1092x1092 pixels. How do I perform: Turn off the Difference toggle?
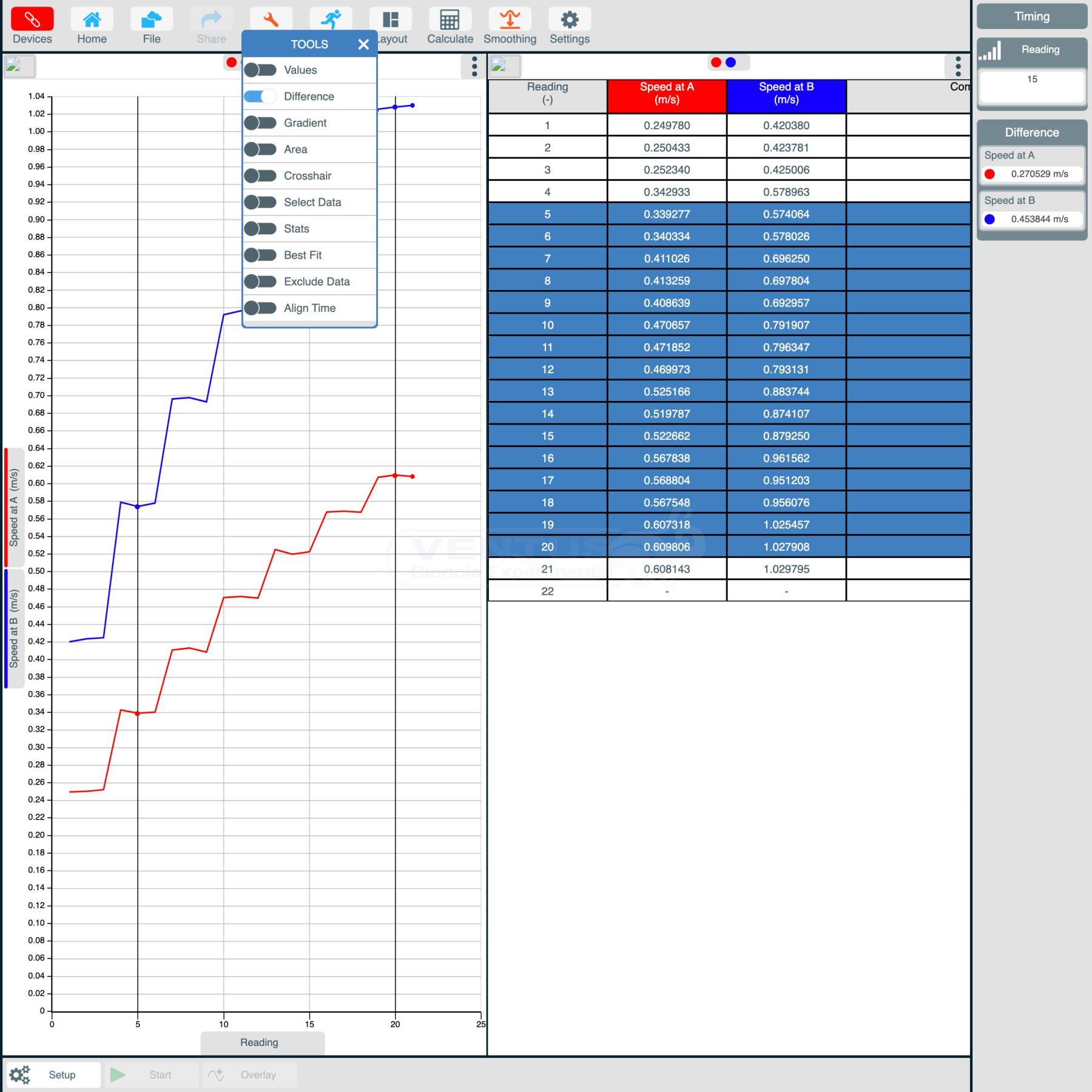(x=260, y=96)
